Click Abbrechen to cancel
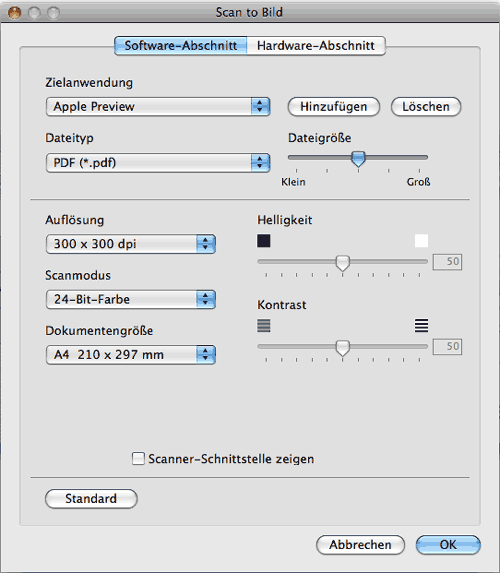 click(360, 545)
